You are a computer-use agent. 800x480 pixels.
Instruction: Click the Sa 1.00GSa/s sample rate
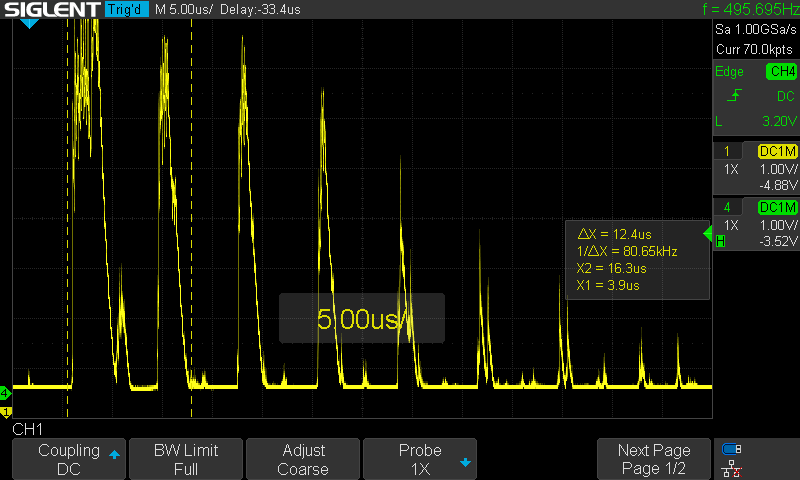756,30
